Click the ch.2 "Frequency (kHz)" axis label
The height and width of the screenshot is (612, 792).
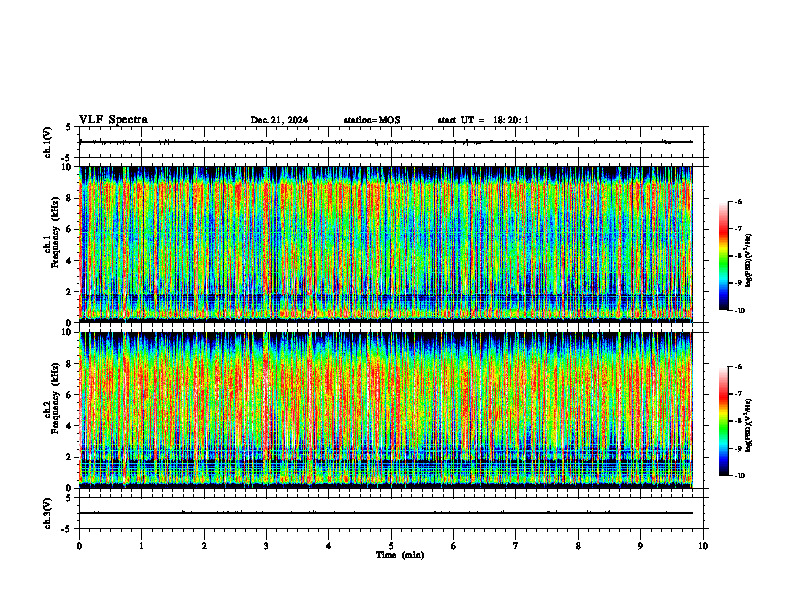[55, 397]
